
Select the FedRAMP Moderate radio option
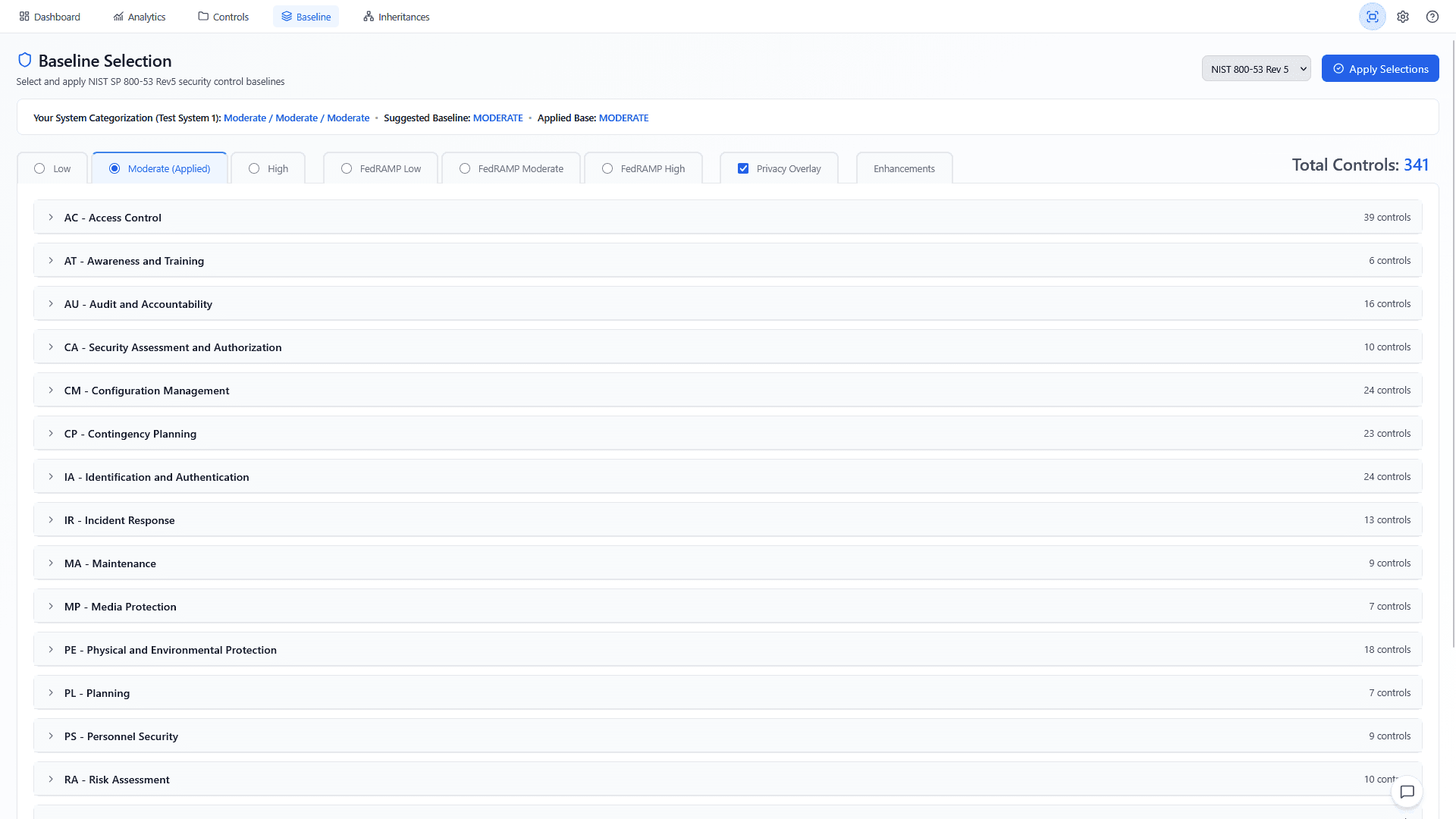coord(465,168)
